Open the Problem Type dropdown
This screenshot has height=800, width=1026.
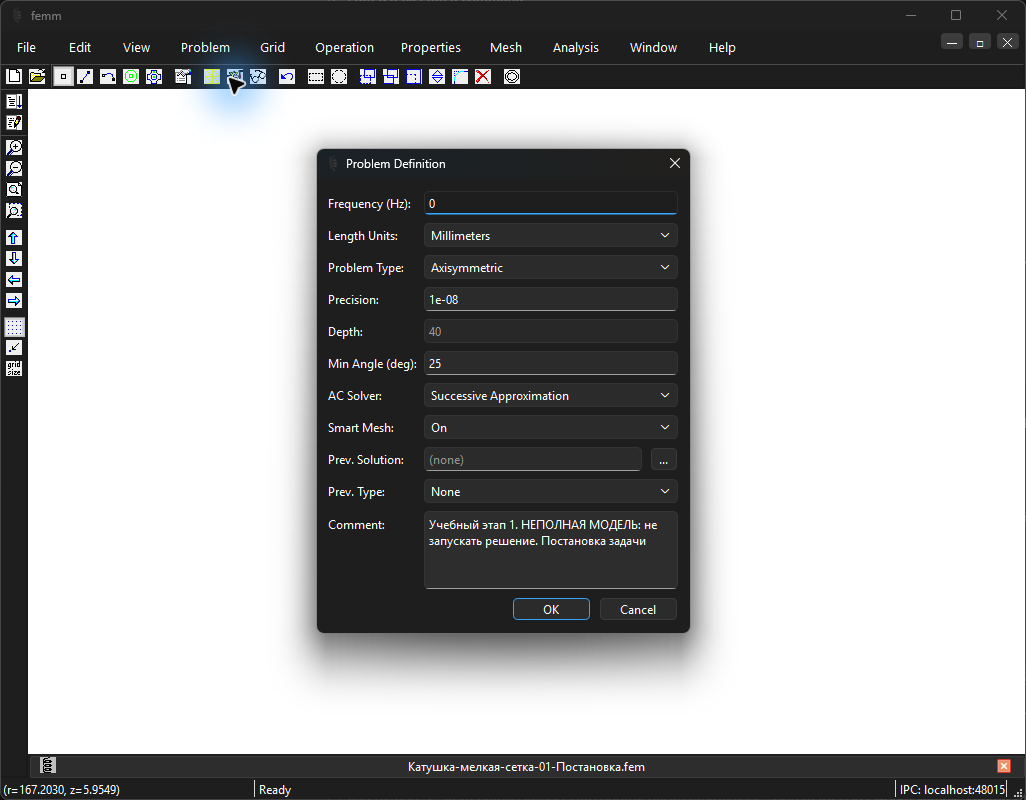550,268
